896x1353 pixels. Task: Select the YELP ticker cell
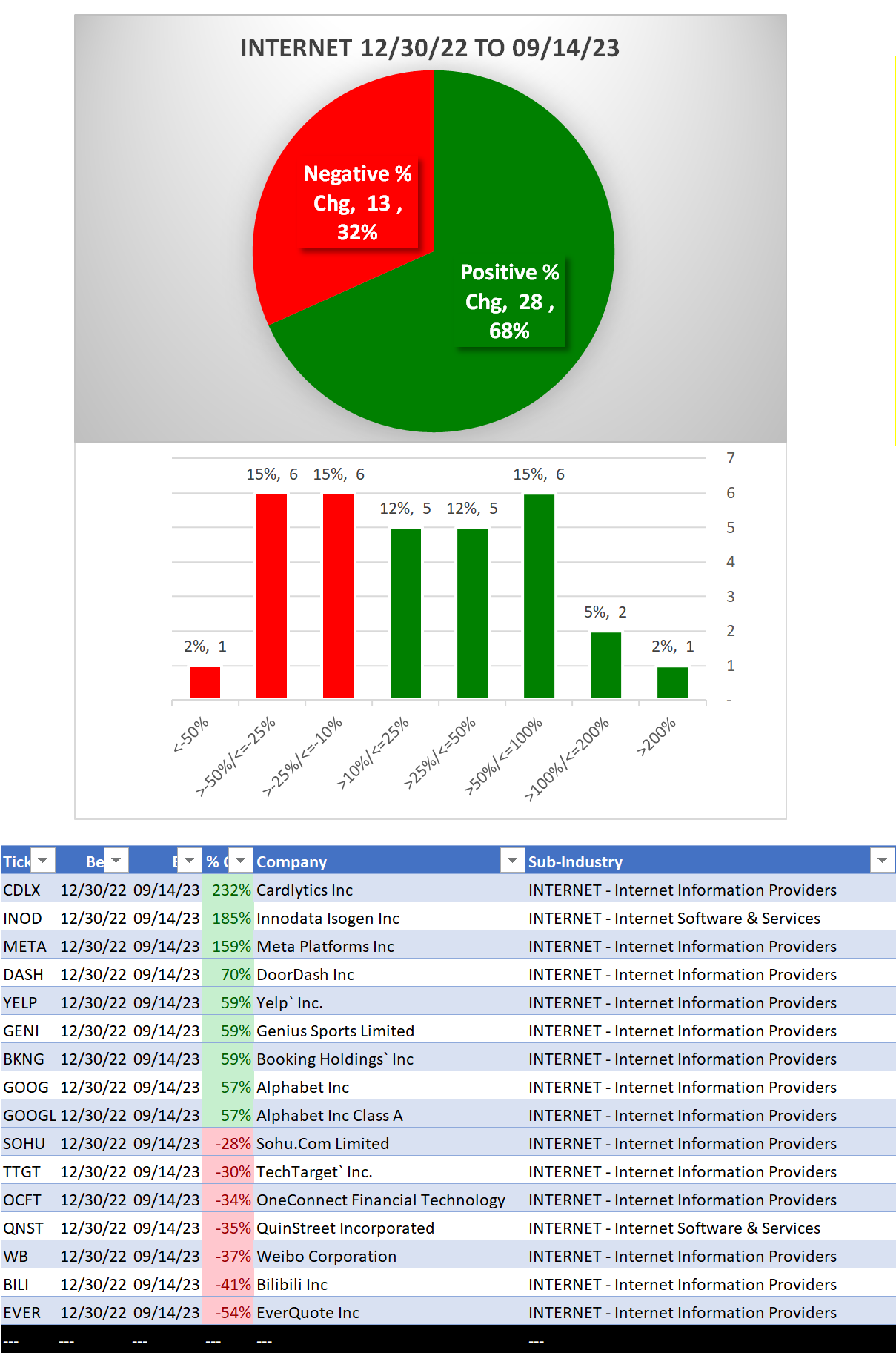point(29,1002)
